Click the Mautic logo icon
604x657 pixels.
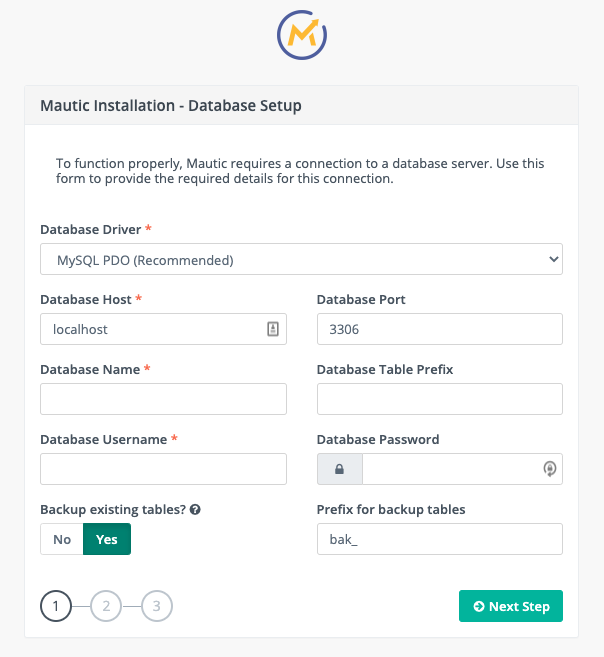[x=302, y=36]
